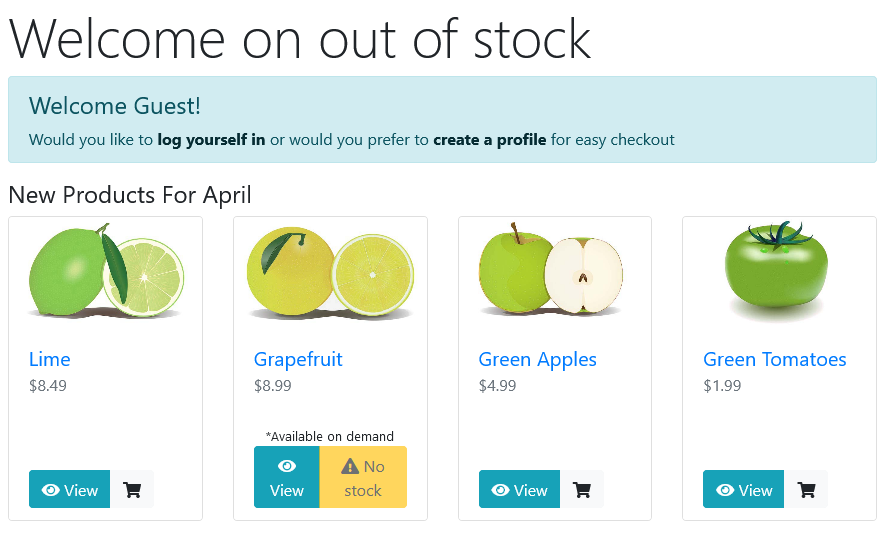
Task: Click View for Green Tomatoes
Action: [744, 489]
